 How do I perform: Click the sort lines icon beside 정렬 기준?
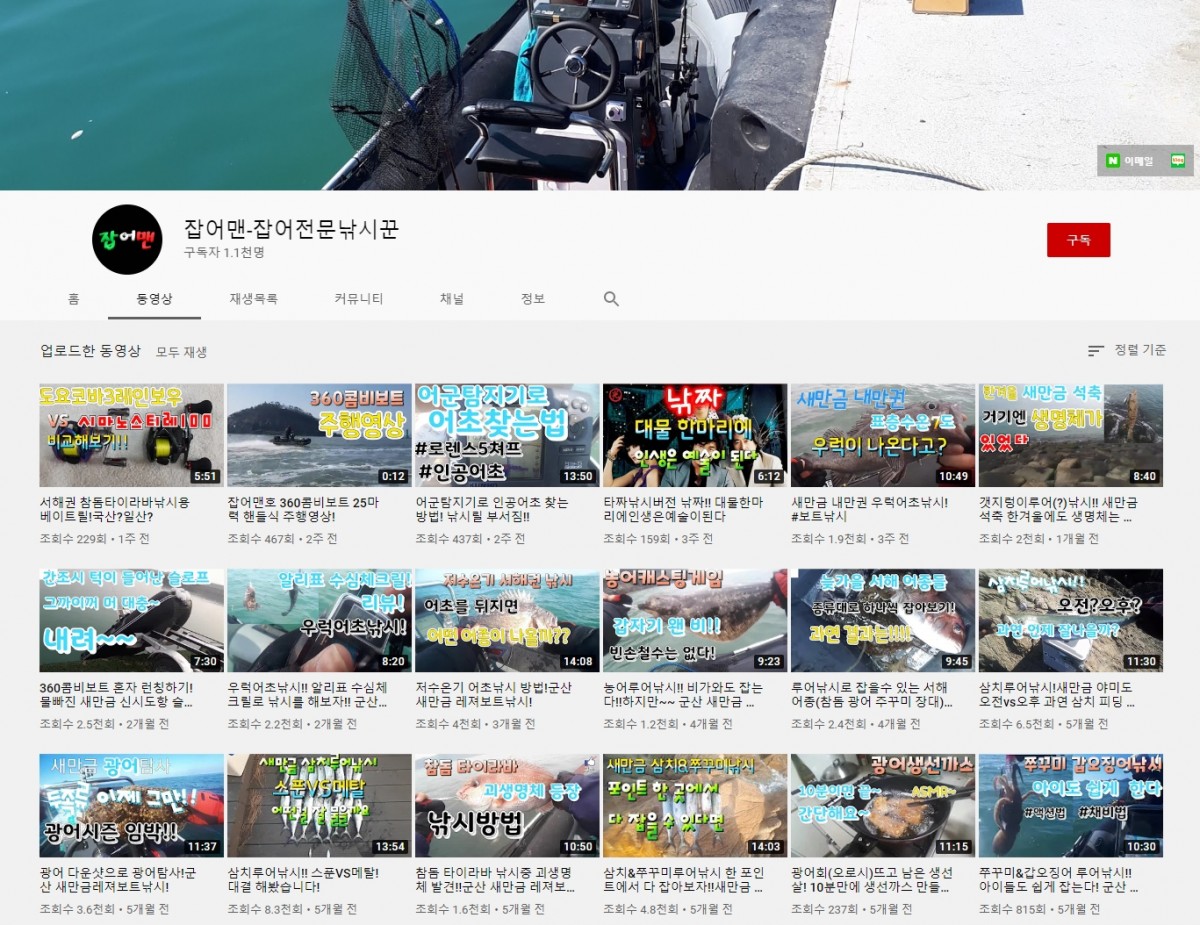point(1096,351)
